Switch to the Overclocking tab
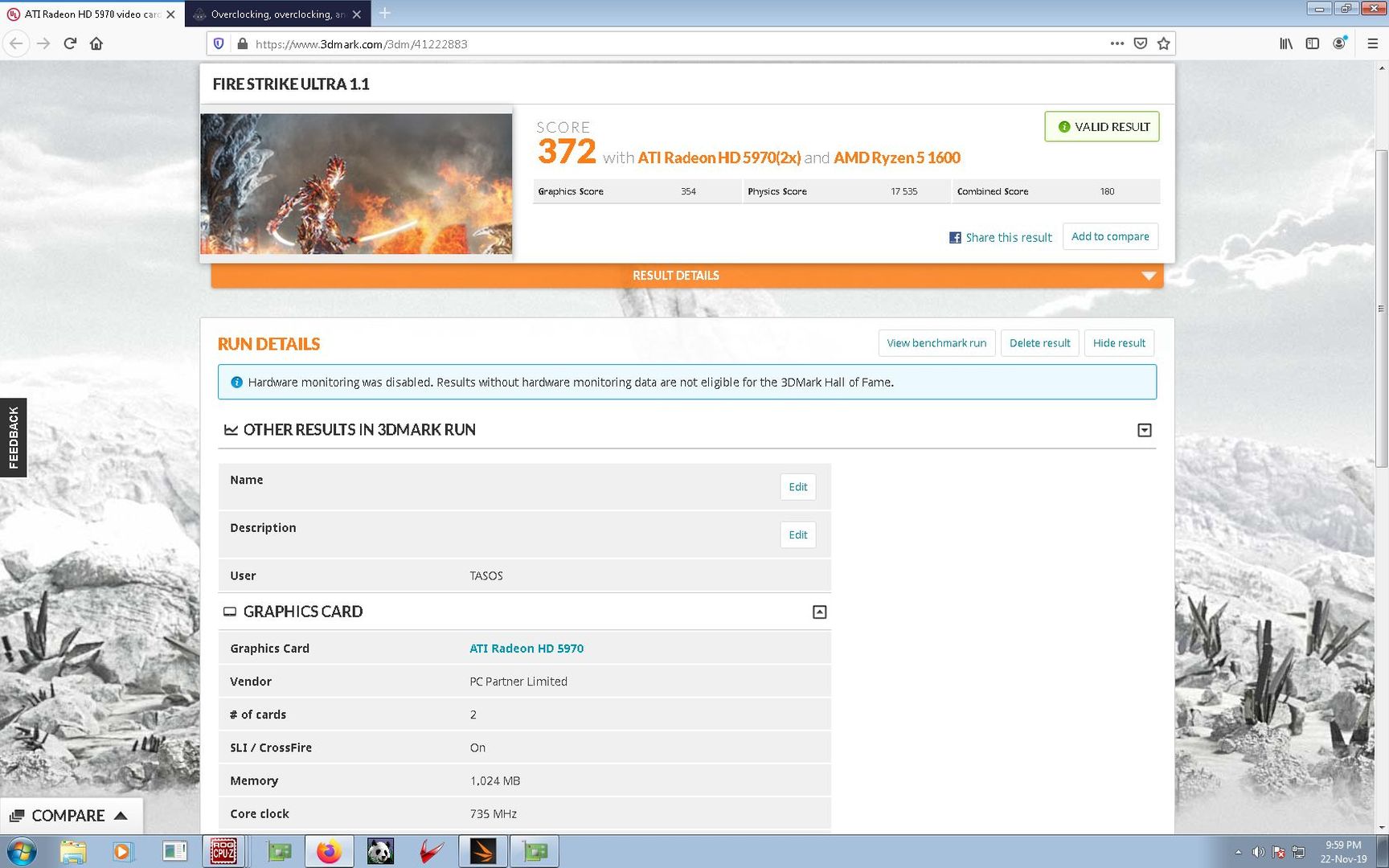The height and width of the screenshot is (868, 1389). 278,14
